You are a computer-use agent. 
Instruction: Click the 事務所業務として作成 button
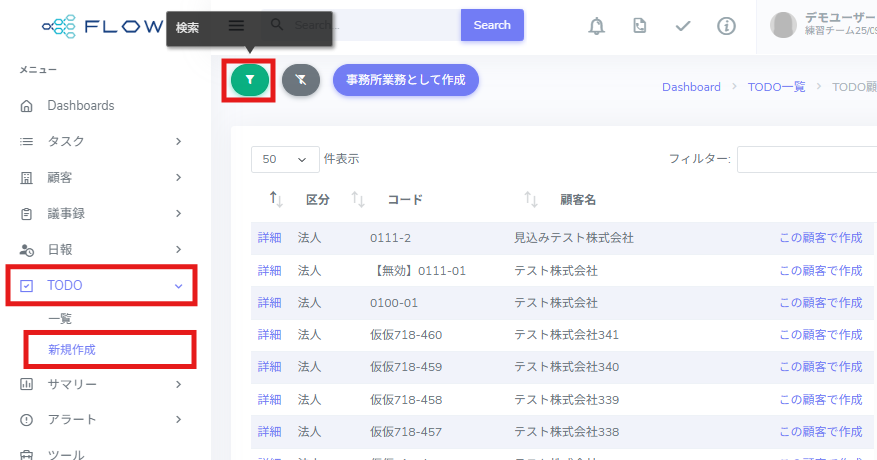[x=405, y=80]
